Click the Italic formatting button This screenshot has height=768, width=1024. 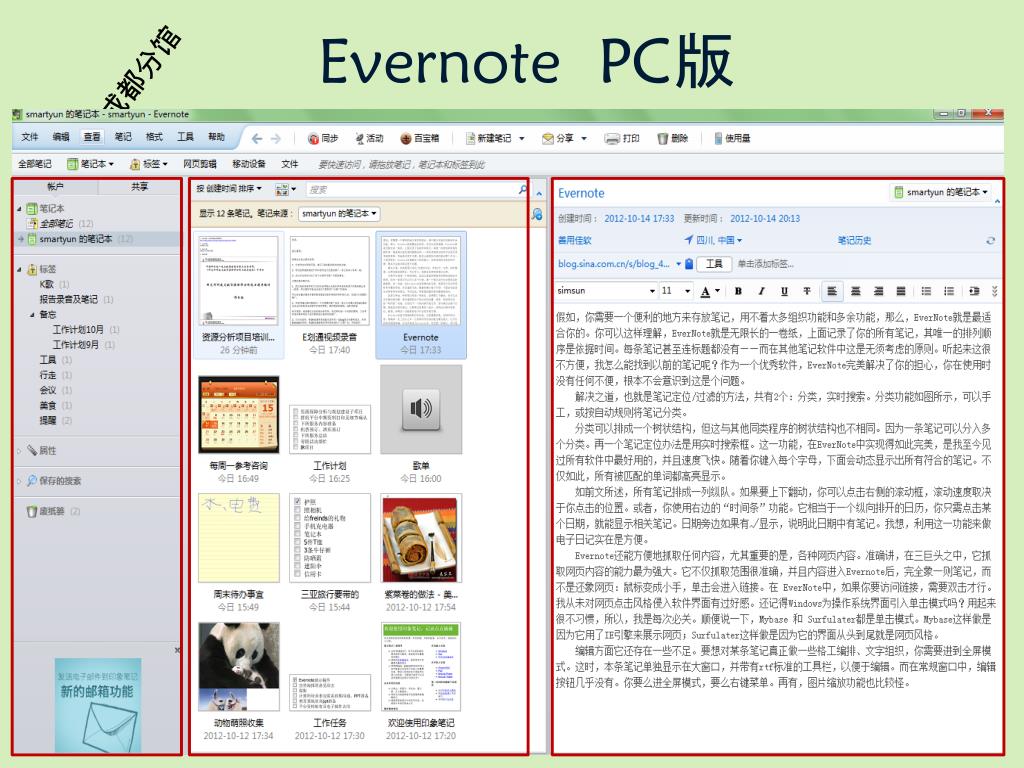pyautogui.click(x=761, y=291)
